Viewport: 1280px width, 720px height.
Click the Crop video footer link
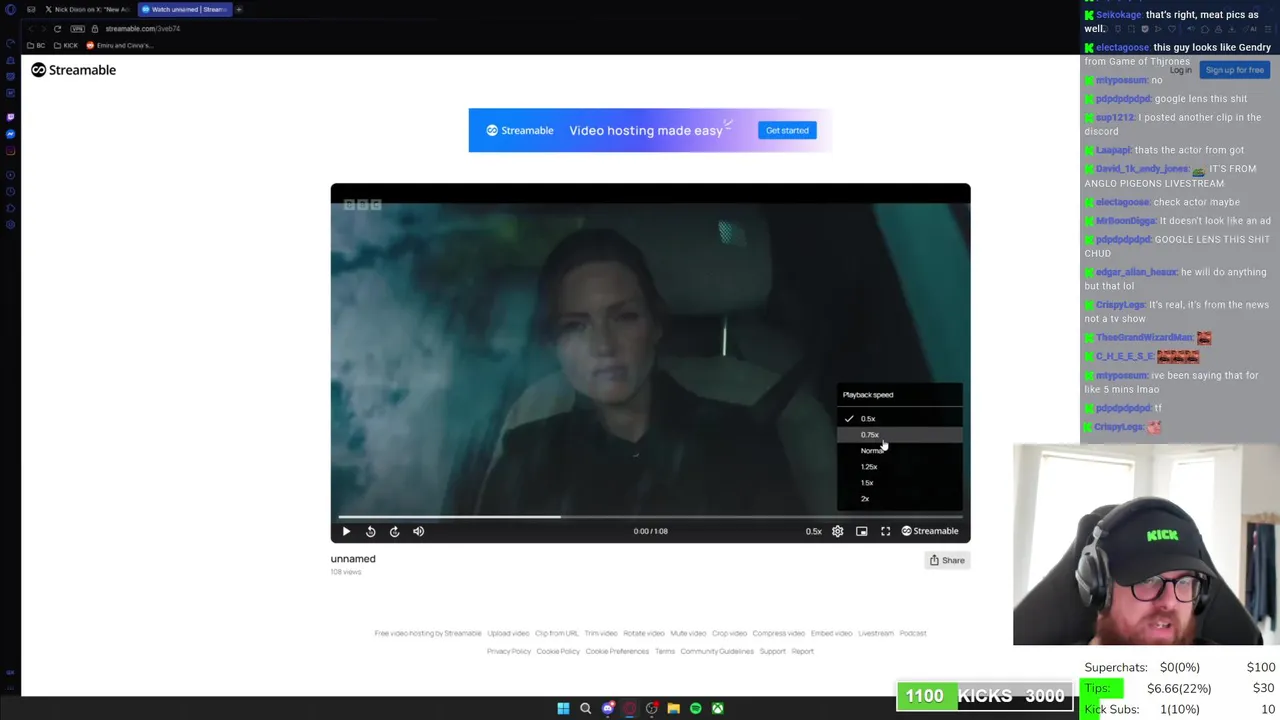[x=729, y=633]
